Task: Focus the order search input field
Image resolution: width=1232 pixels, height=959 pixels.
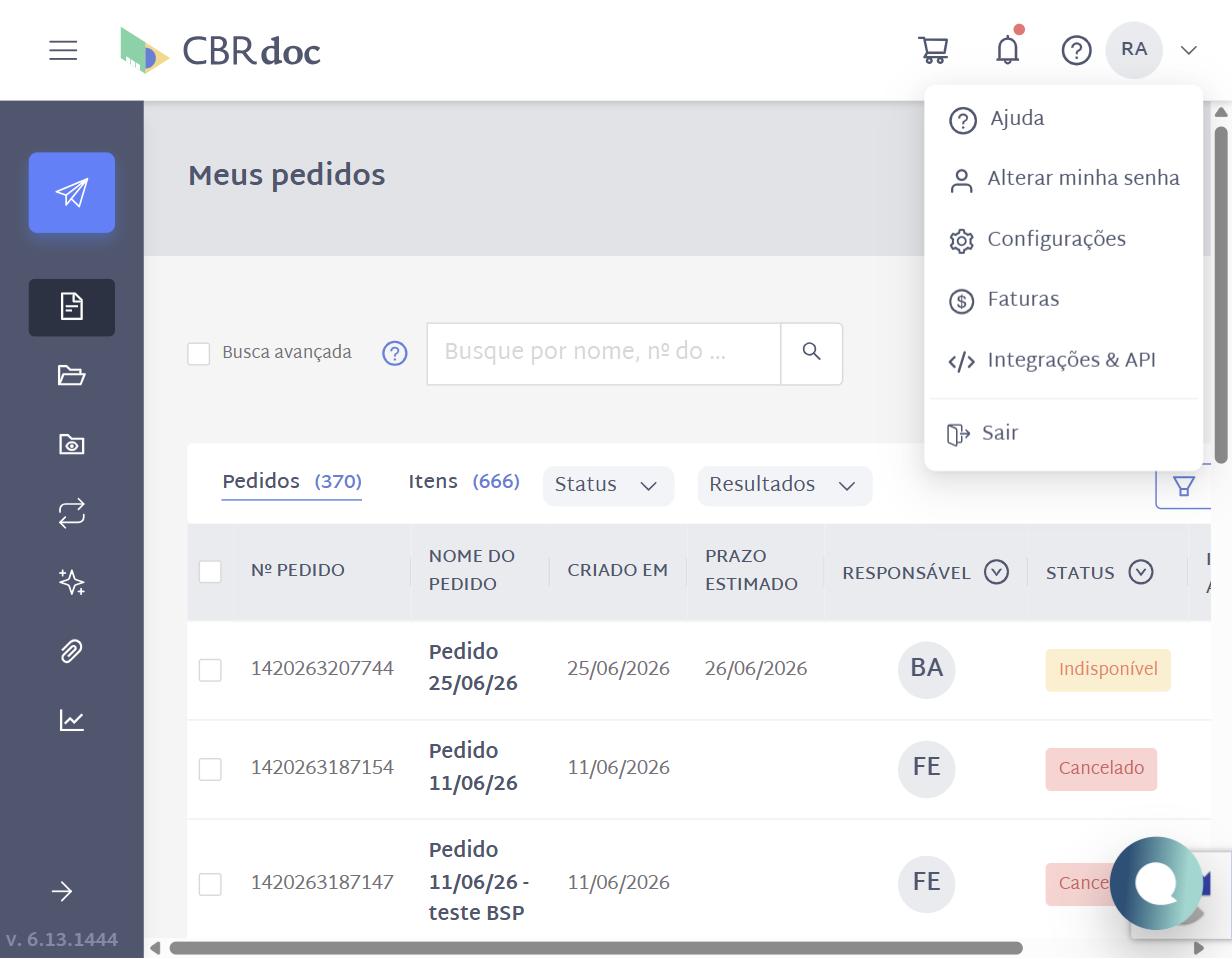Action: click(x=604, y=353)
